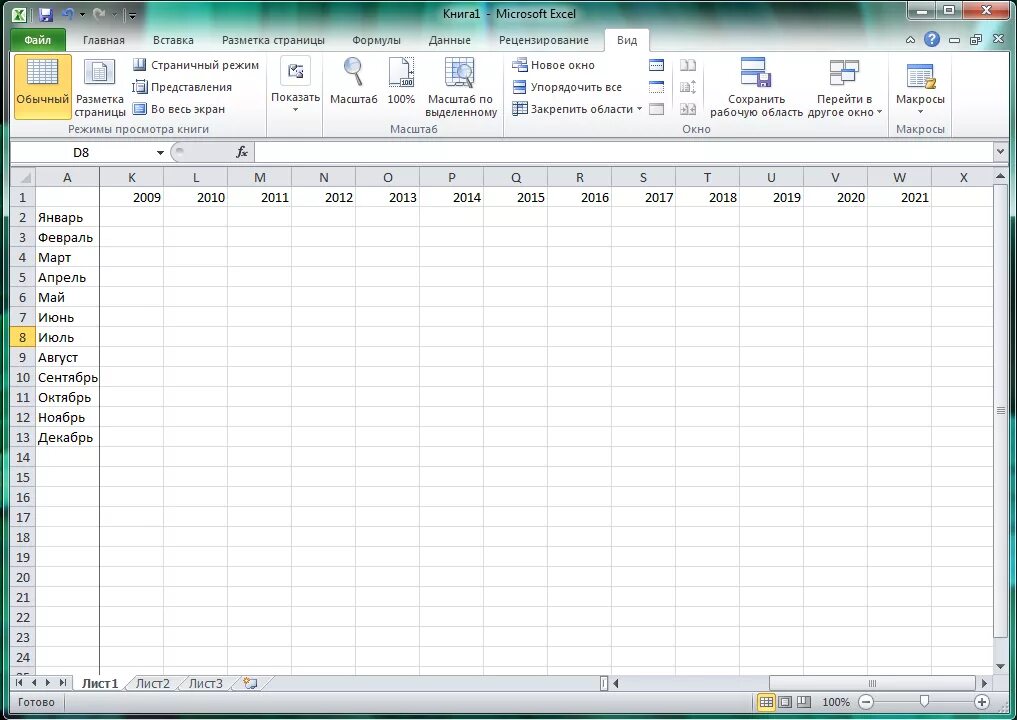Expand the Name Box dropdown arrow
Image resolution: width=1017 pixels, height=720 pixels.
pos(160,152)
